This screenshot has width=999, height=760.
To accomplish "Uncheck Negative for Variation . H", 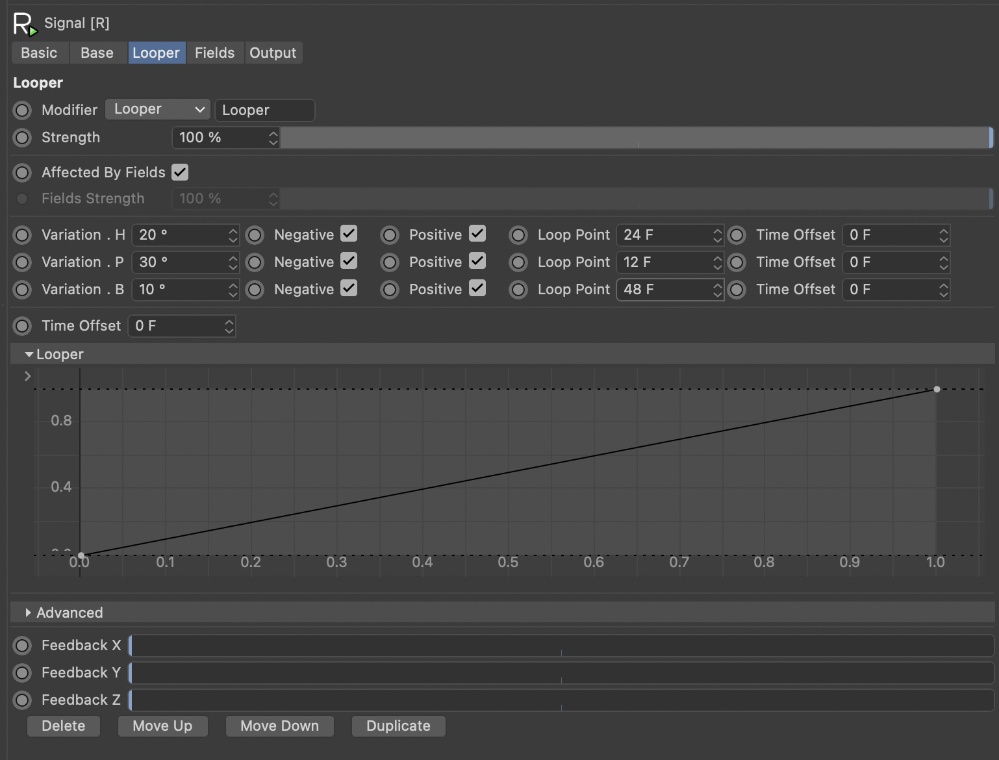I will [348, 234].
